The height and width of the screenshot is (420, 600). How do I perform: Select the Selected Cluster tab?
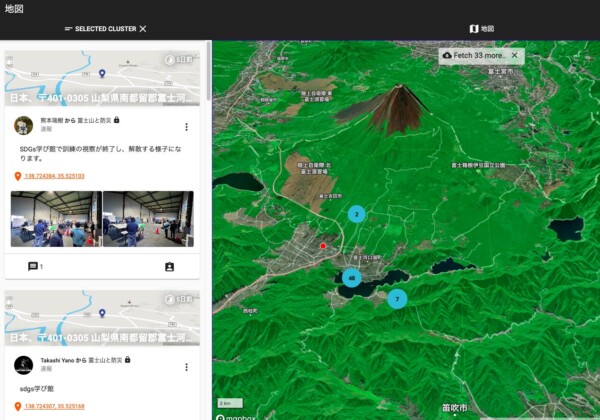[x=99, y=29]
